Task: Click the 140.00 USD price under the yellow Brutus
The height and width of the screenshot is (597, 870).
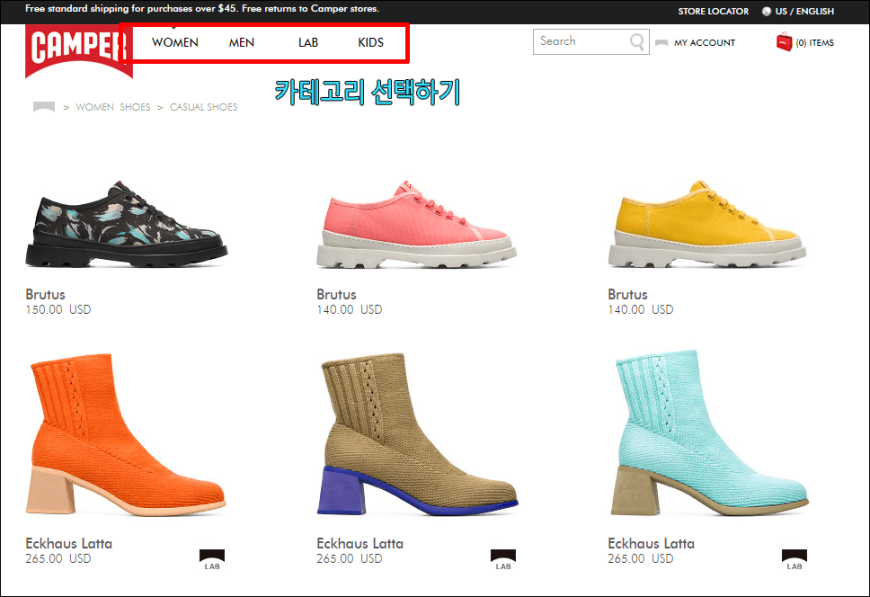Action: (640, 310)
